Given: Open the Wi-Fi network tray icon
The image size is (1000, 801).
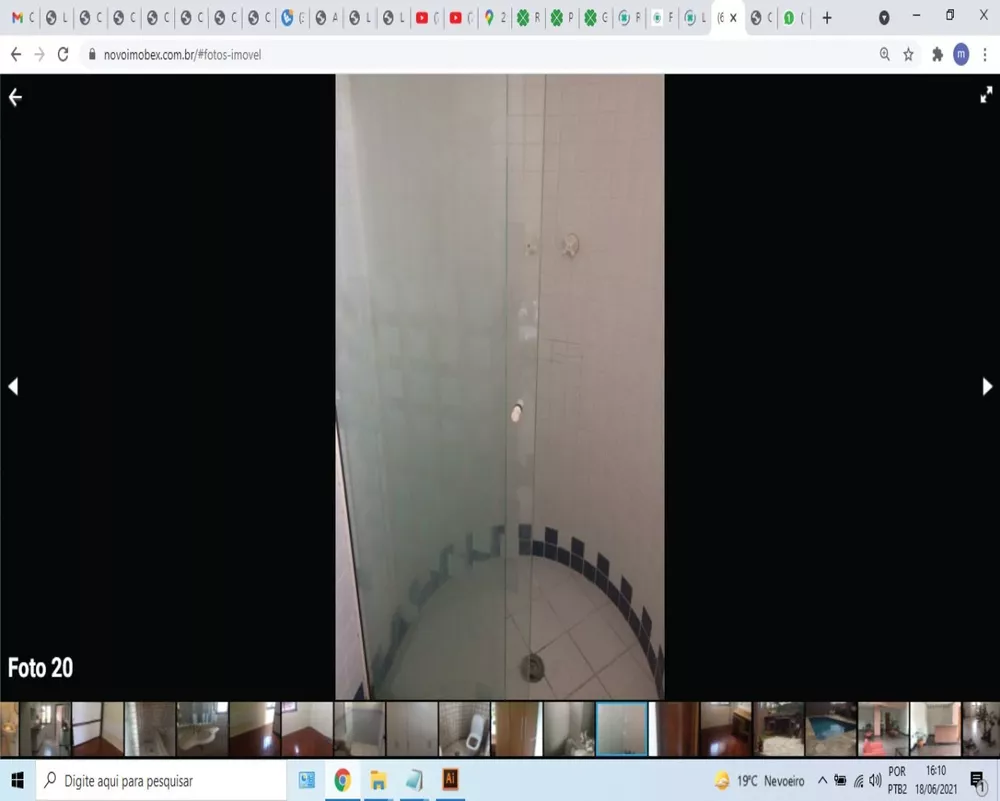Looking at the screenshot, I should tap(859, 781).
